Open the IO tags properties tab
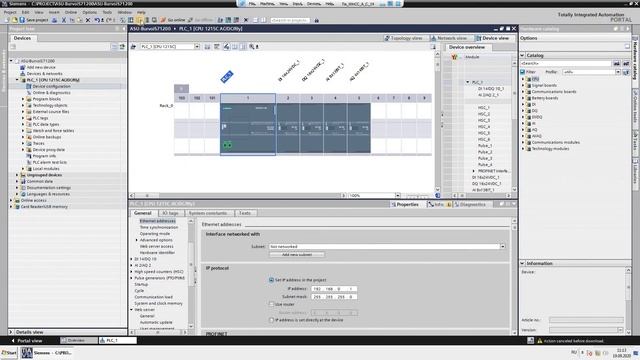The height and width of the screenshot is (360, 640). tap(170, 213)
